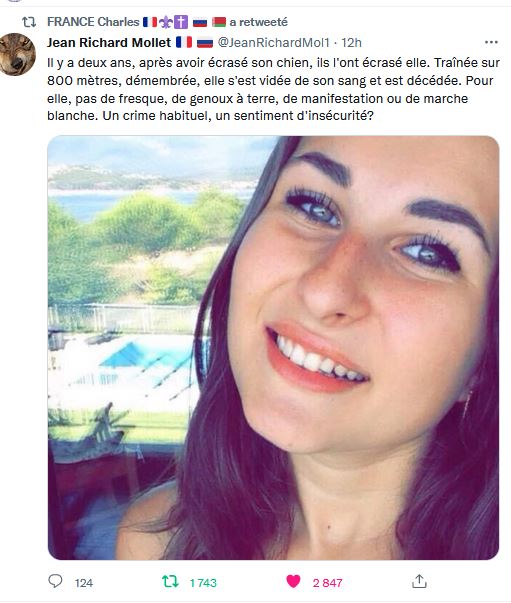Image resolution: width=511 pixels, height=603 pixels.
Task: Unlike the tweet via pink heart icon
Action: (293, 581)
